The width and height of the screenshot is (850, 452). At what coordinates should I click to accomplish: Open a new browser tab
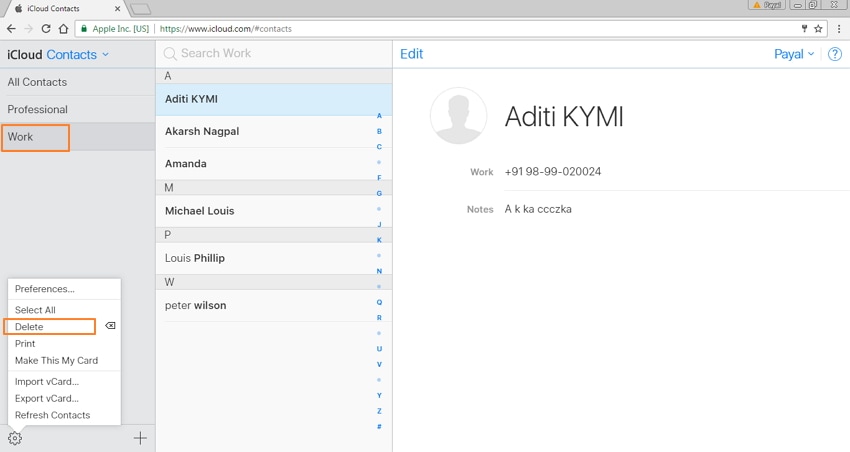point(140,9)
